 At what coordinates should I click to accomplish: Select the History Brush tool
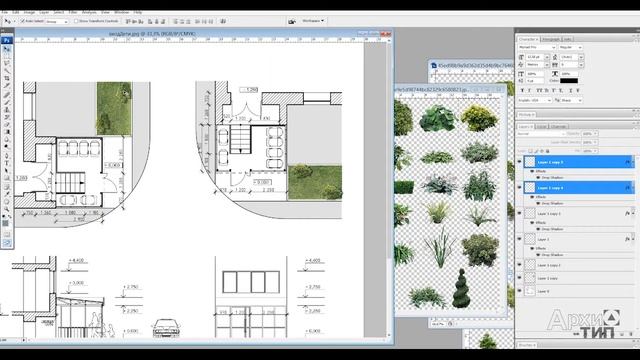[7, 117]
